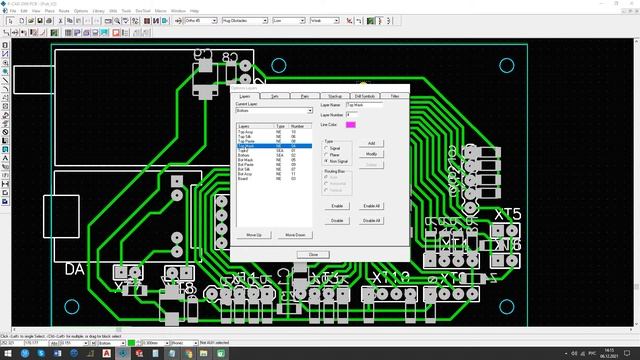The image size is (640, 360).
Task: Click the Cut scissors toolbar icon
Action: (x=60, y=20)
